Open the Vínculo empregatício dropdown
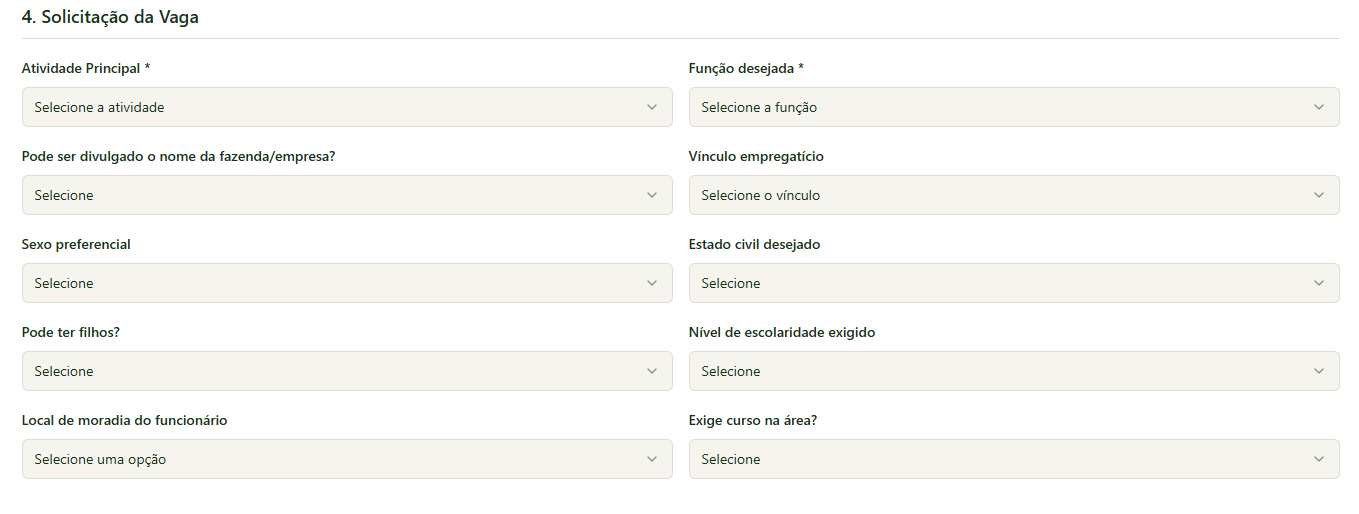Viewport: 1359px width, 514px height. pos(1014,195)
